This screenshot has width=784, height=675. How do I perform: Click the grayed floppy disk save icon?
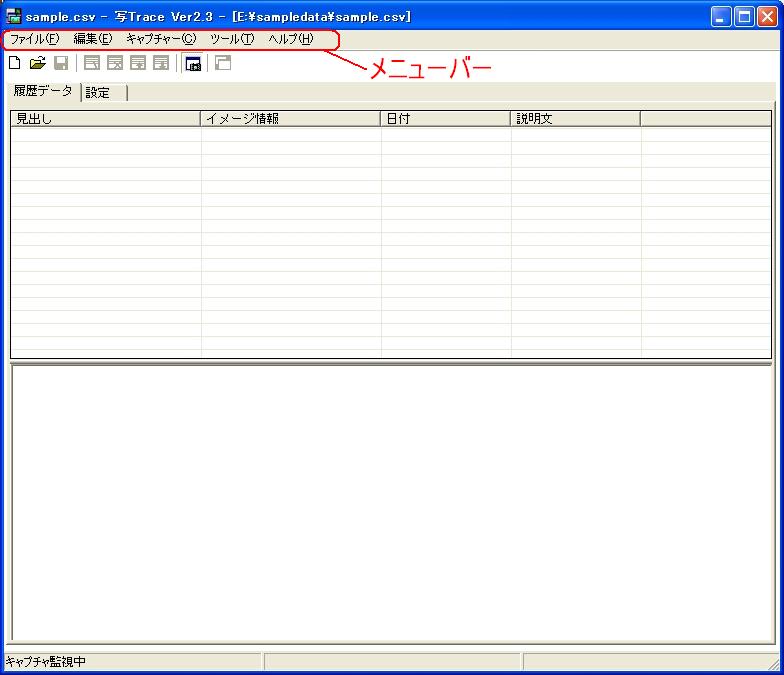[x=61, y=63]
